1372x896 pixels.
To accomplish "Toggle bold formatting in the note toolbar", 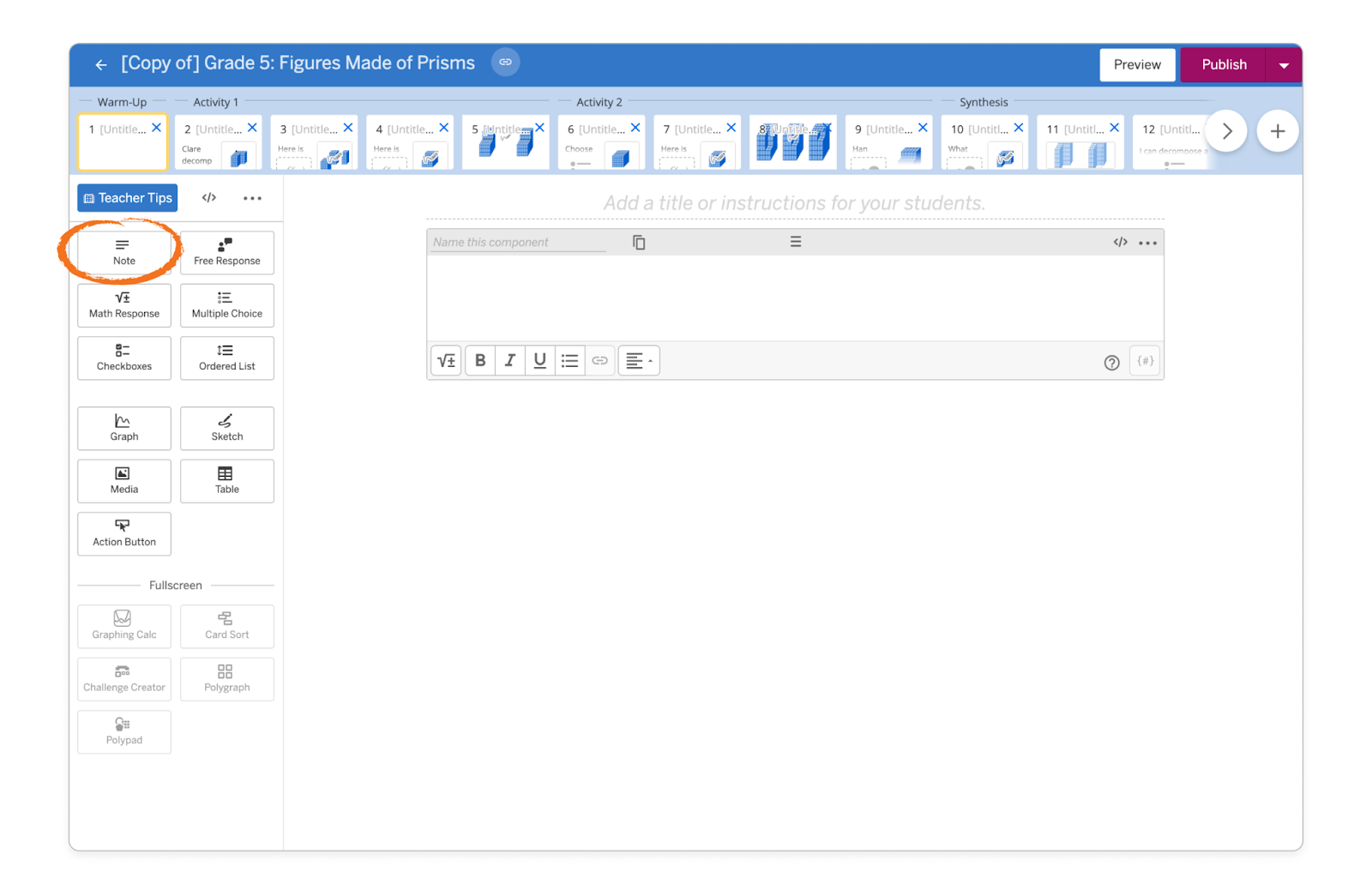I will [480, 361].
